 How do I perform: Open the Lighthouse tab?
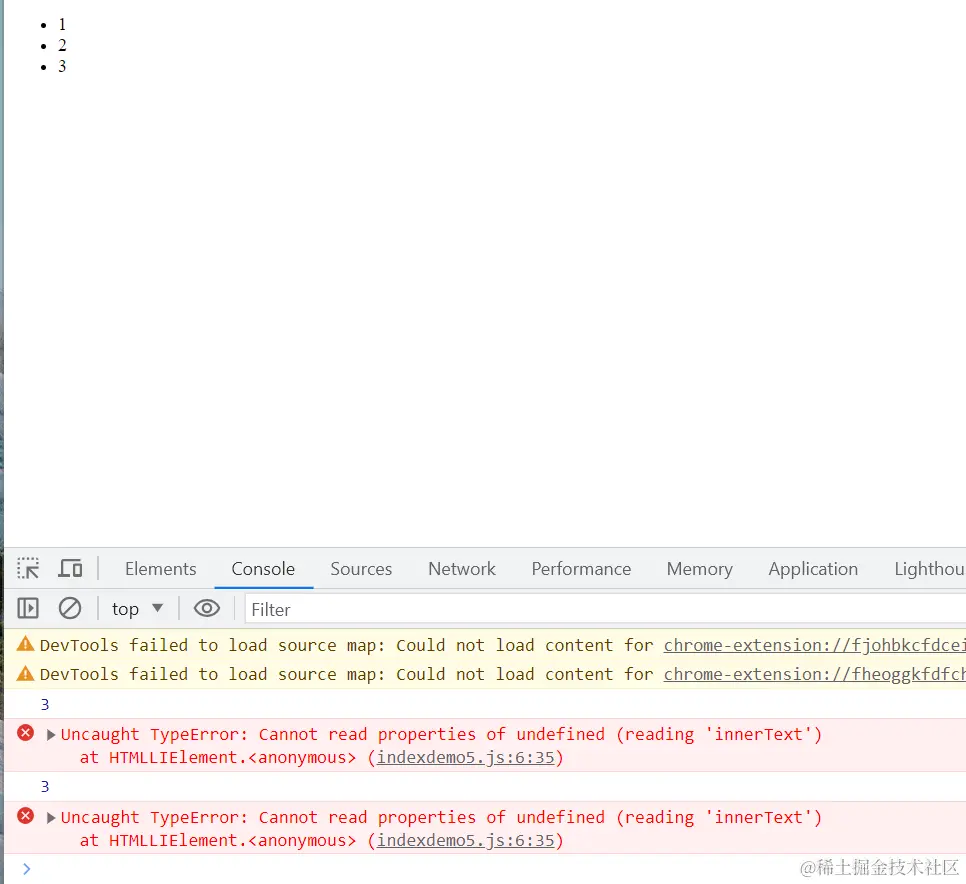[930, 569]
